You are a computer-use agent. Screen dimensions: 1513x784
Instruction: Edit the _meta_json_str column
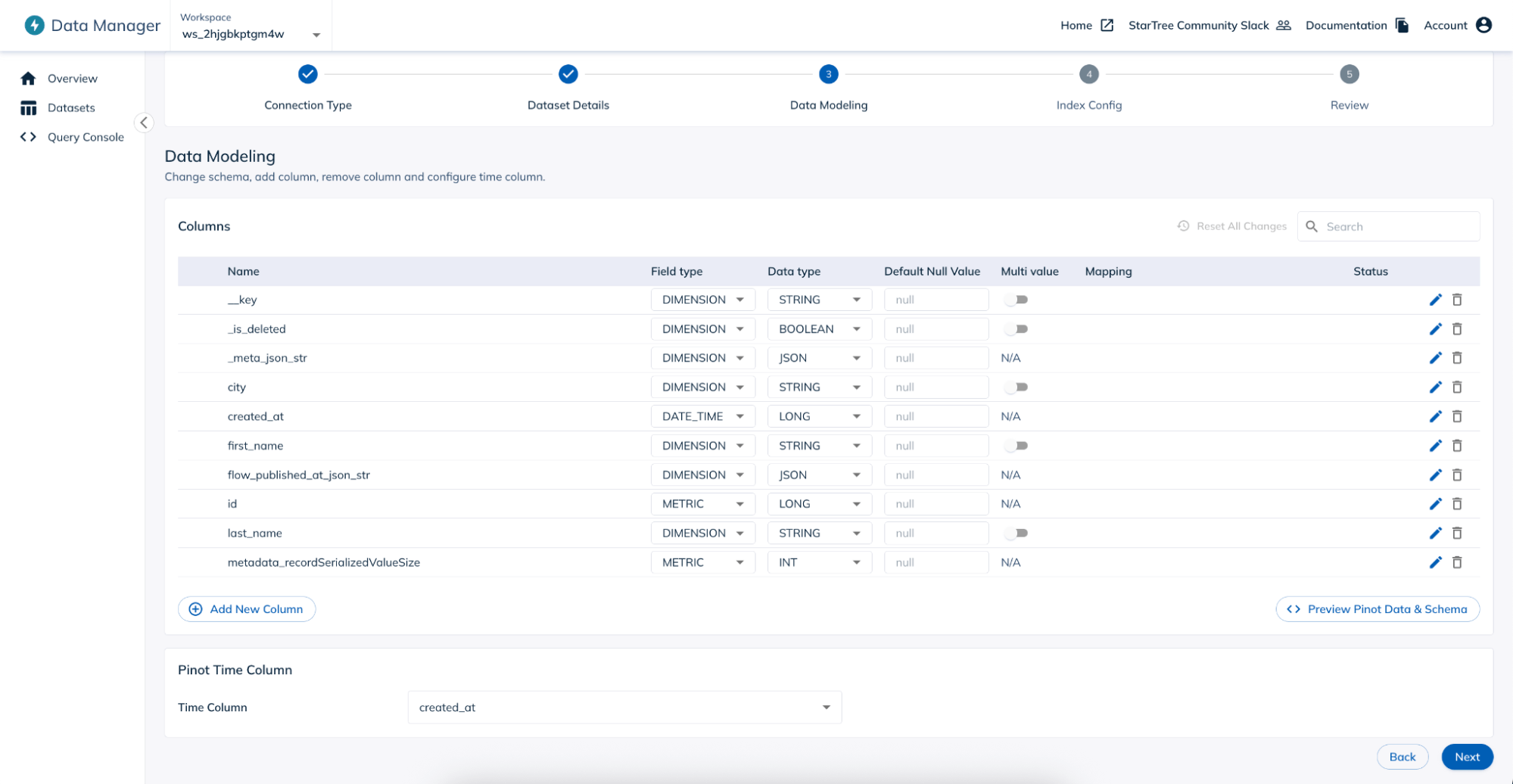1435,358
